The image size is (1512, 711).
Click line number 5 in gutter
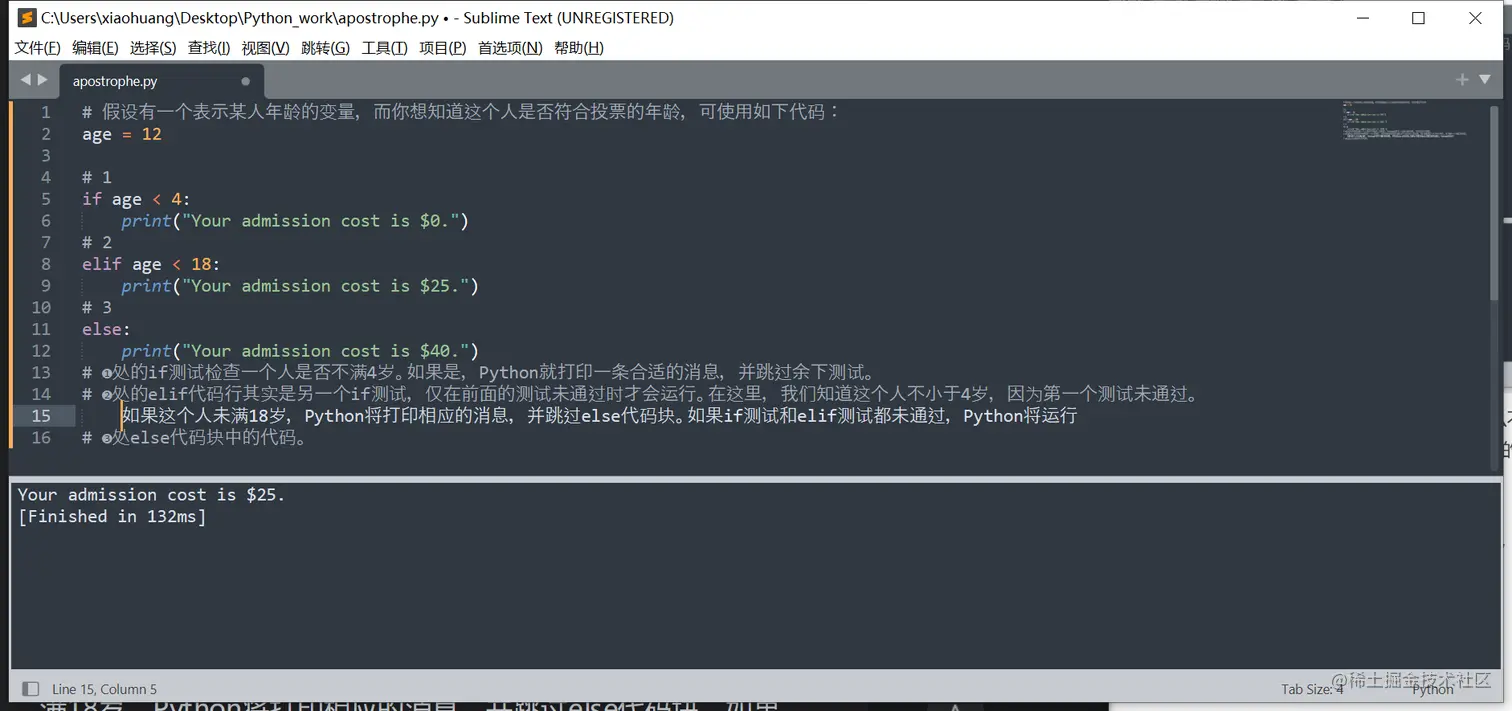pyautogui.click(x=45, y=199)
